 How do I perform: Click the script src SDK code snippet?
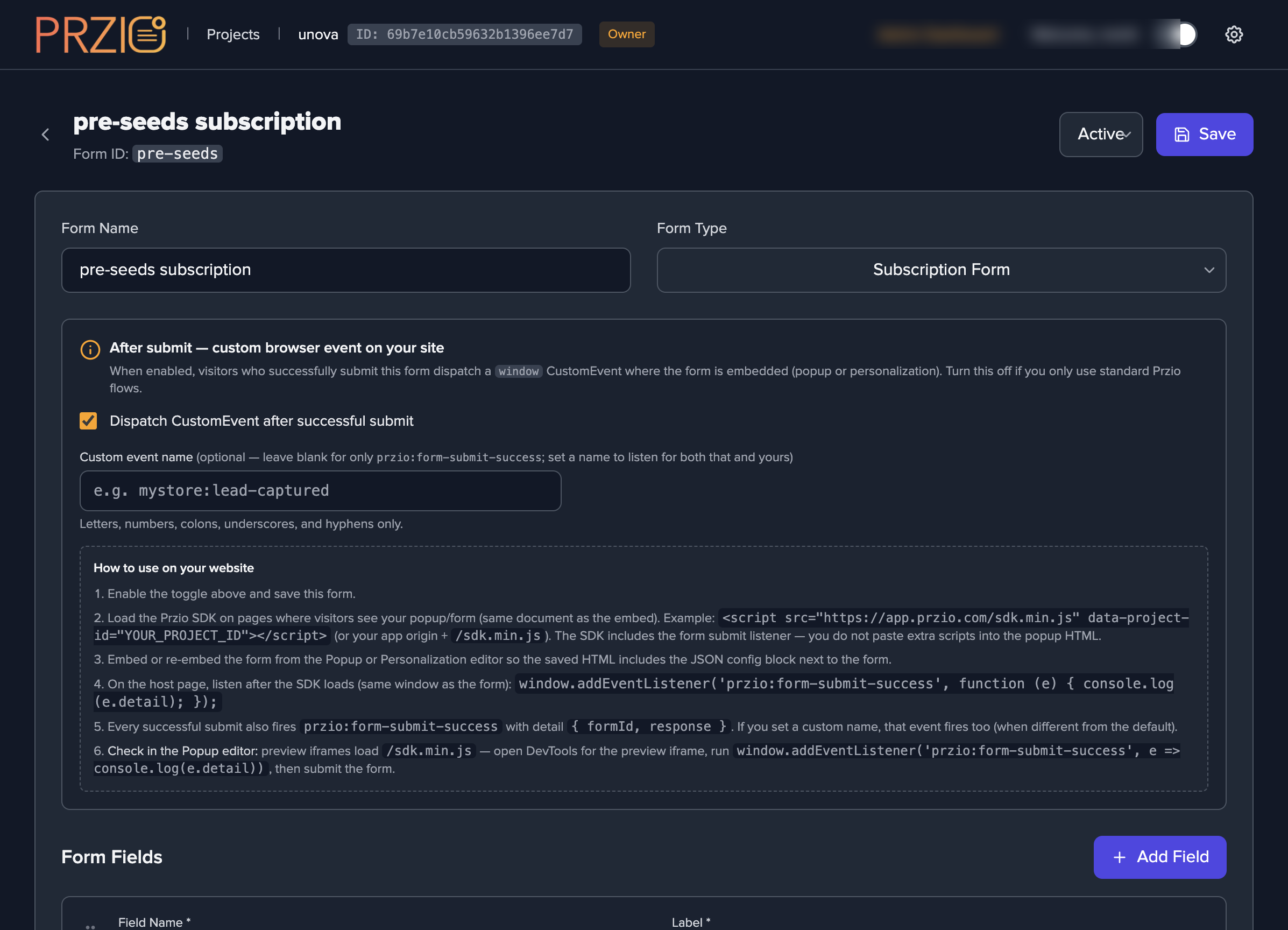coord(641,626)
